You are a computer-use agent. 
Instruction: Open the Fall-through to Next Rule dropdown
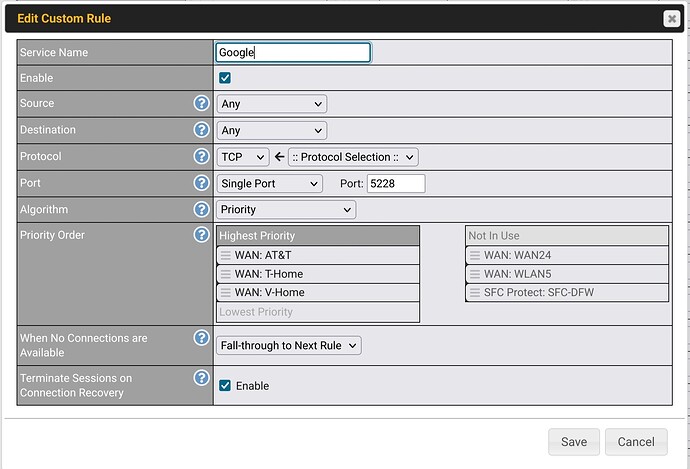click(x=288, y=345)
